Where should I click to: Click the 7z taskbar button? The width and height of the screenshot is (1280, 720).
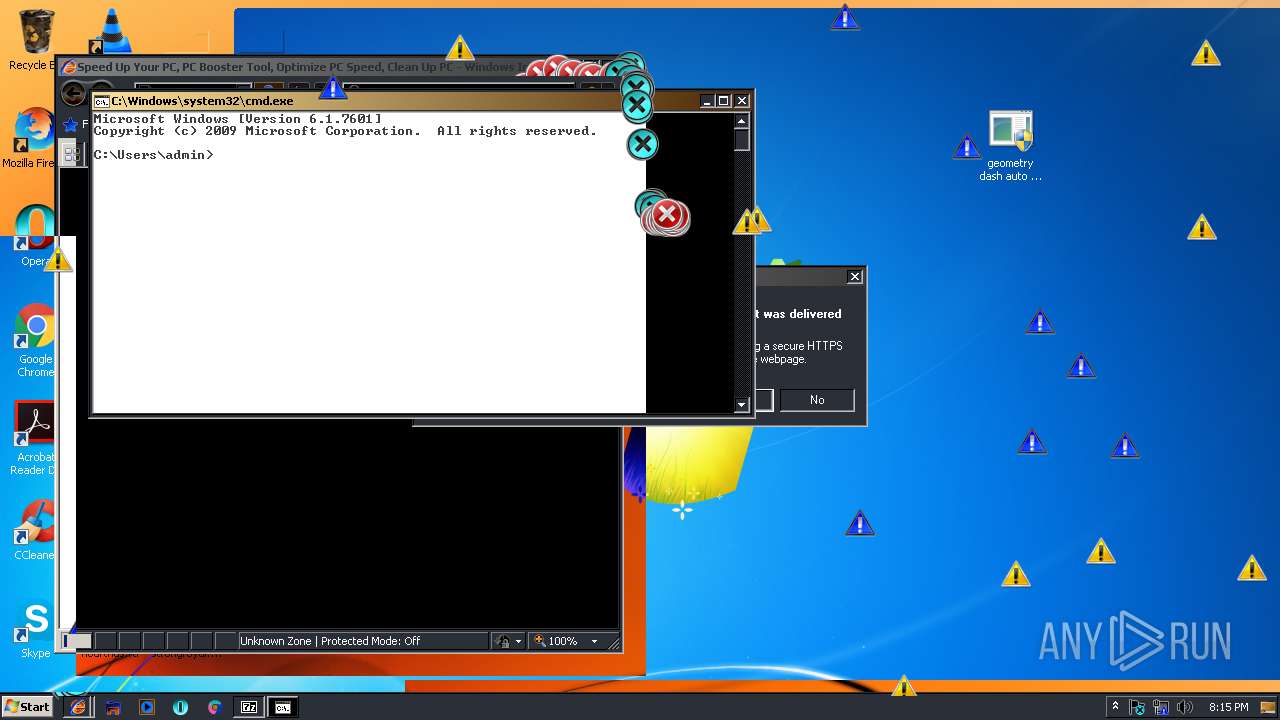[249, 707]
